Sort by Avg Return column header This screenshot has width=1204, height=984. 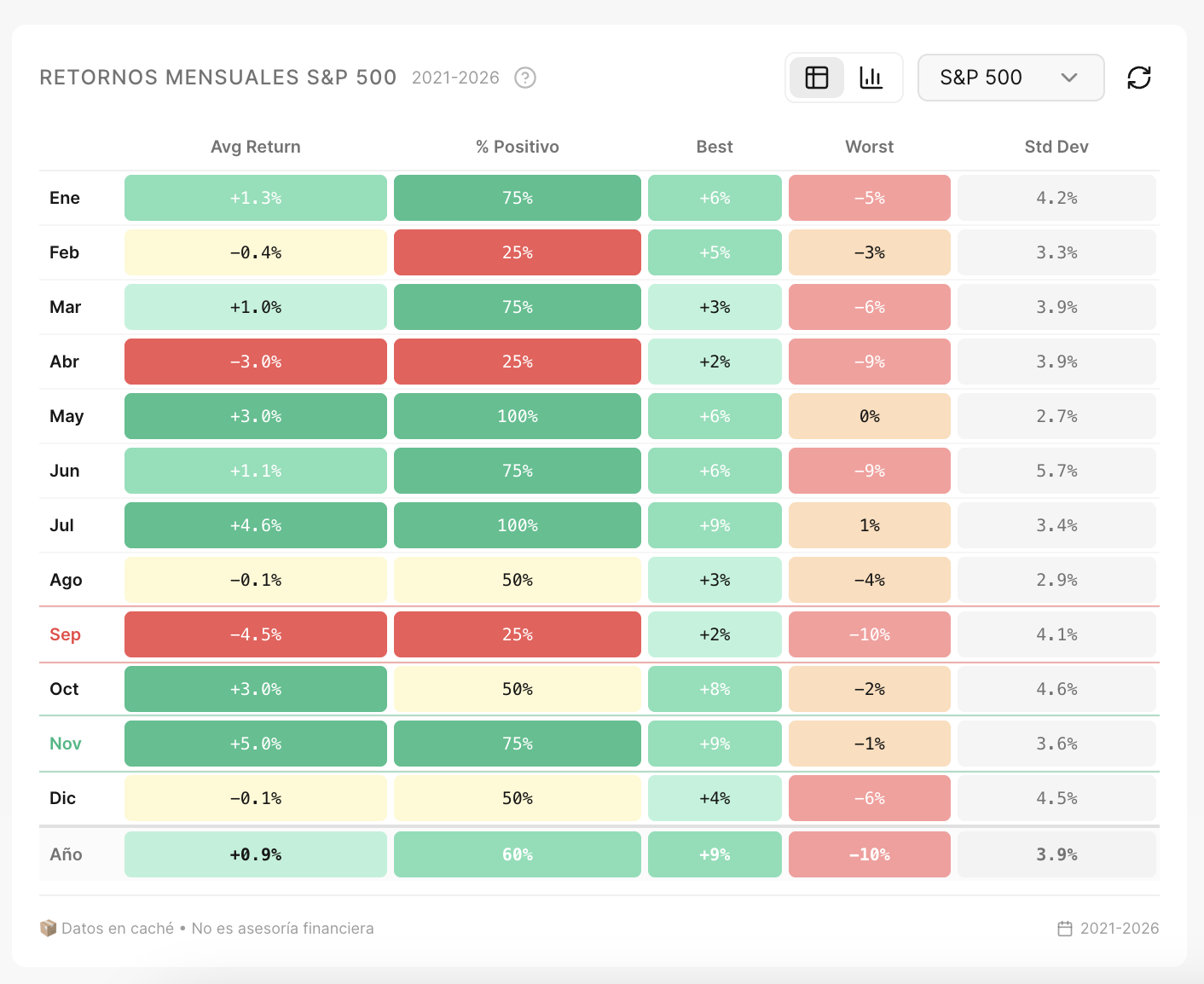click(256, 147)
